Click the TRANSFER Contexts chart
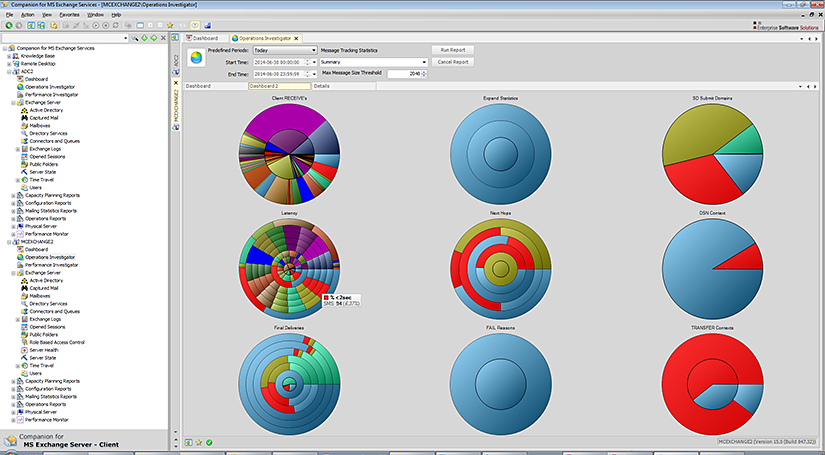The height and width of the screenshot is (455, 825). tap(712, 384)
